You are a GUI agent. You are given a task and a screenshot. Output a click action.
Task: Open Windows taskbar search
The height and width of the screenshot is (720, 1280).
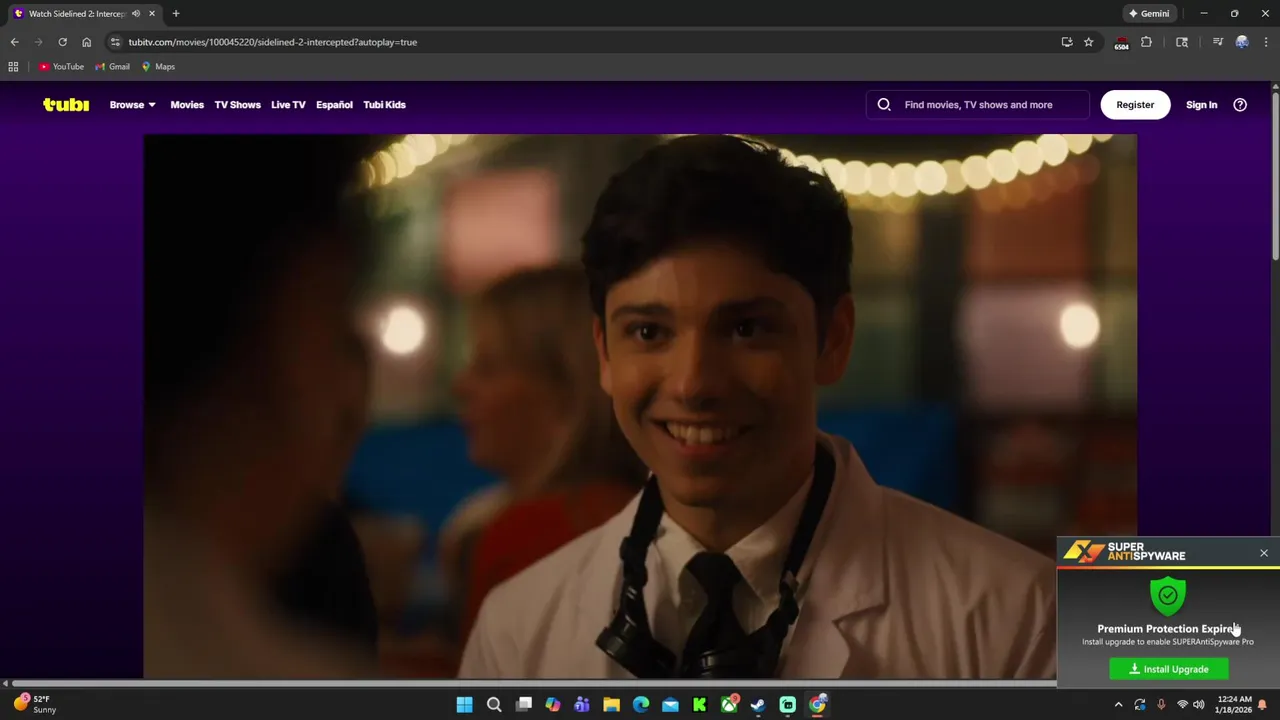point(494,704)
